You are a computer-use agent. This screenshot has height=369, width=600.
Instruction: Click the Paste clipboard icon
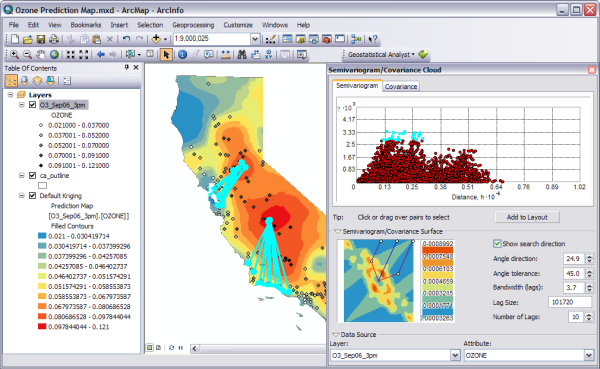click(97, 39)
